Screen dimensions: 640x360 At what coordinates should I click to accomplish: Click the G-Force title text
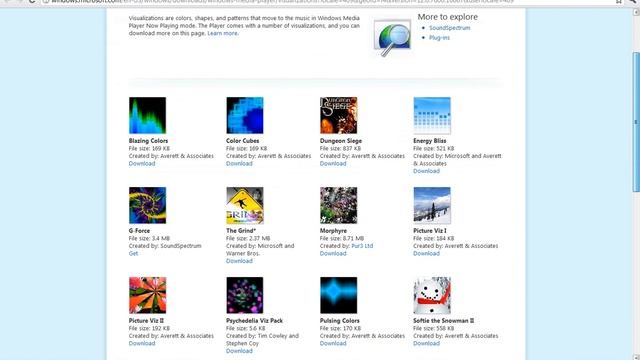(x=139, y=231)
